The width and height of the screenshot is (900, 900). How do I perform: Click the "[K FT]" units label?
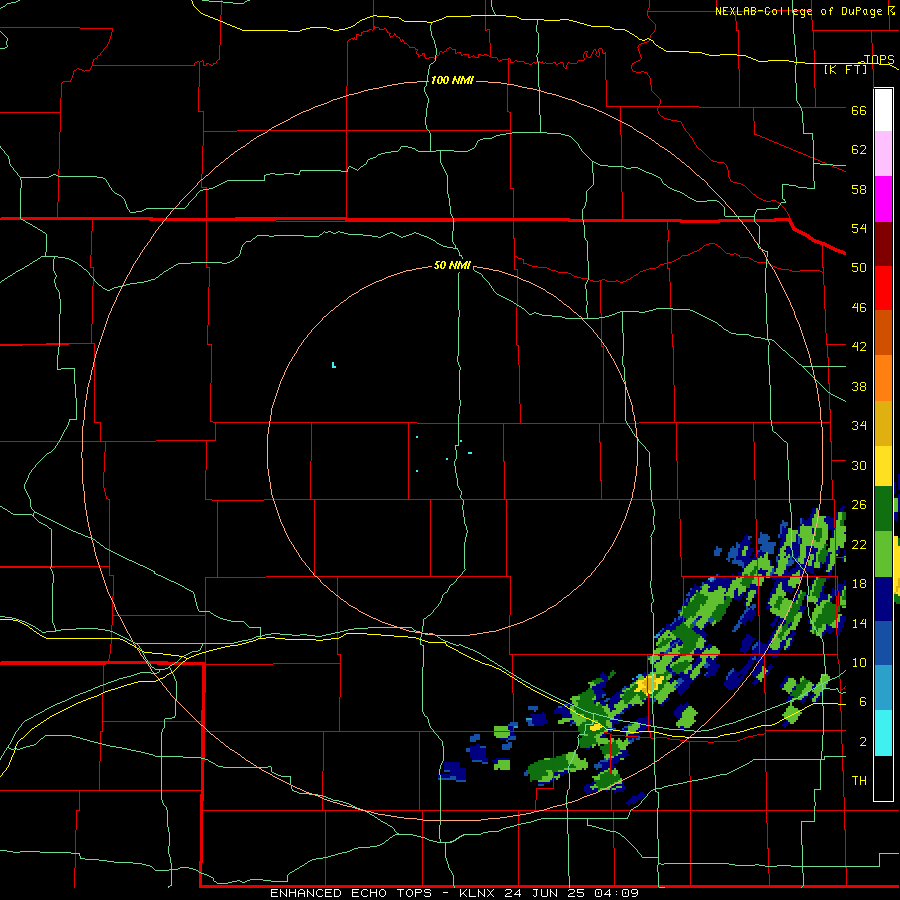[x=845, y=70]
